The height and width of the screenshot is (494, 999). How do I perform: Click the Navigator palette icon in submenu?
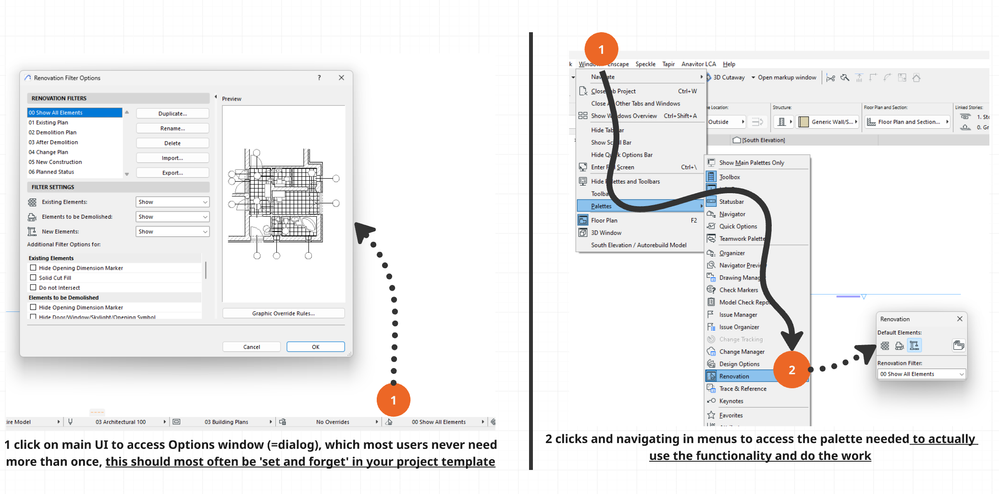tap(712, 214)
